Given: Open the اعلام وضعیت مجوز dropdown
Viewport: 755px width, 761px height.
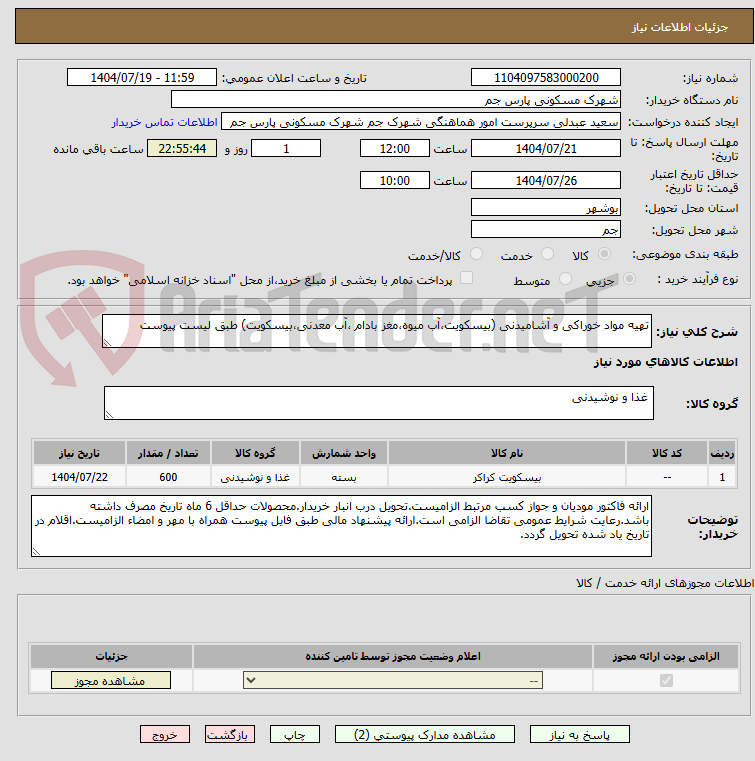Looking at the screenshot, I should pyautogui.click(x=393, y=680).
